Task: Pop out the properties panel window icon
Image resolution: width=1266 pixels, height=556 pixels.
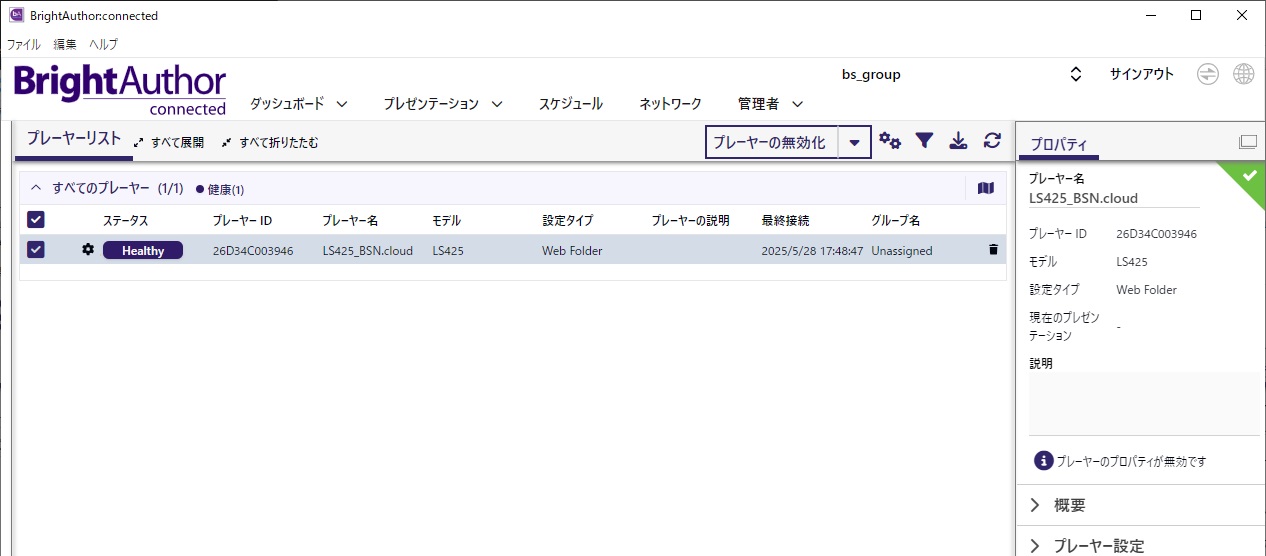Action: point(1247,142)
